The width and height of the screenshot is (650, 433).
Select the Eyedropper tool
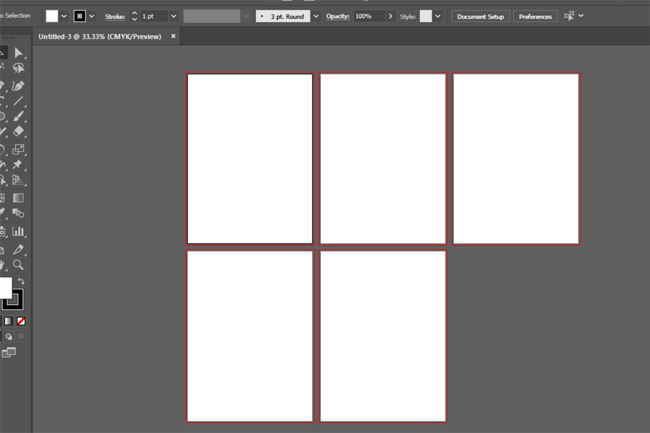[x=18, y=249]
